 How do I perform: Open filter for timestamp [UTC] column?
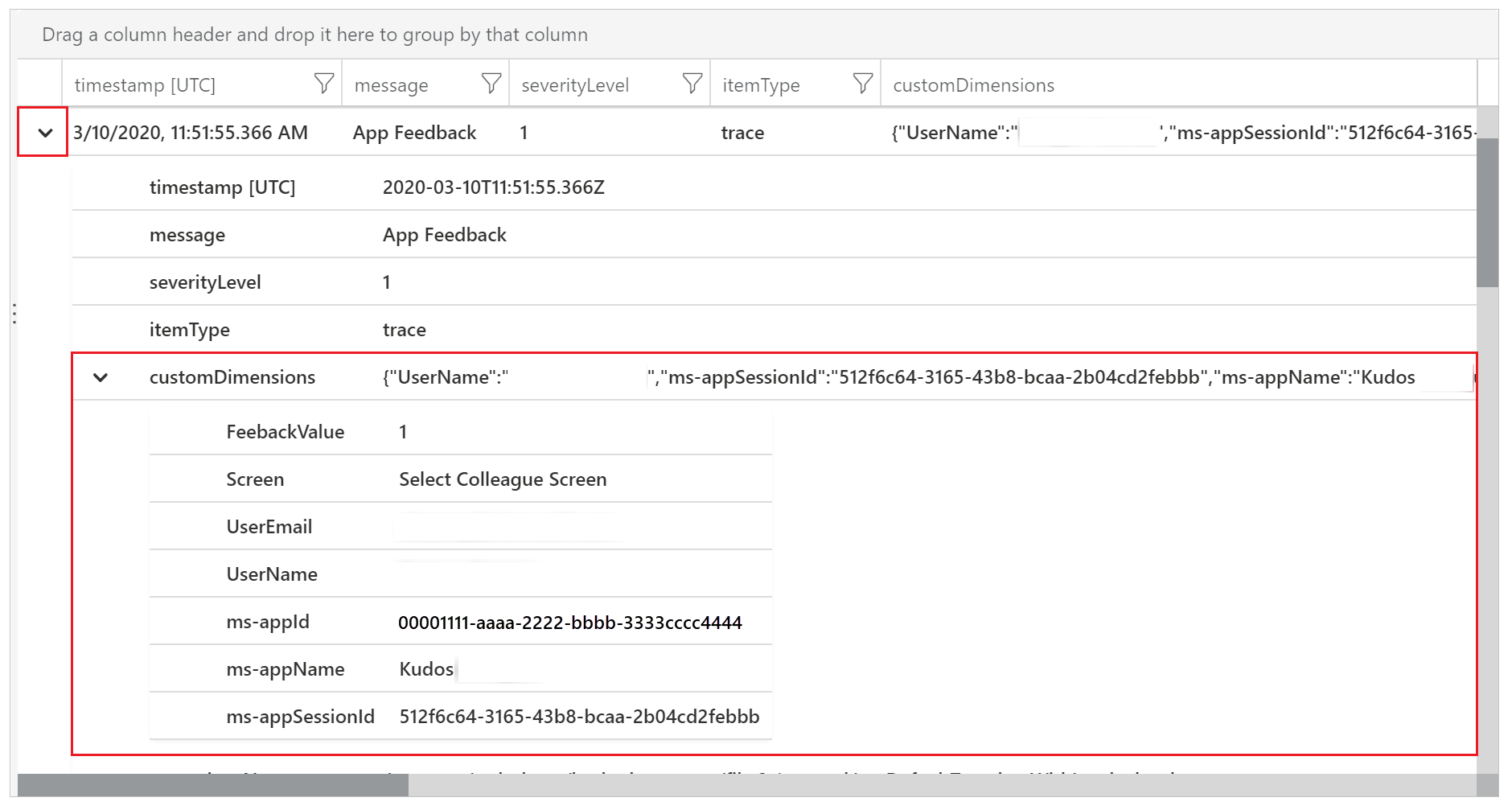(323, 84)
